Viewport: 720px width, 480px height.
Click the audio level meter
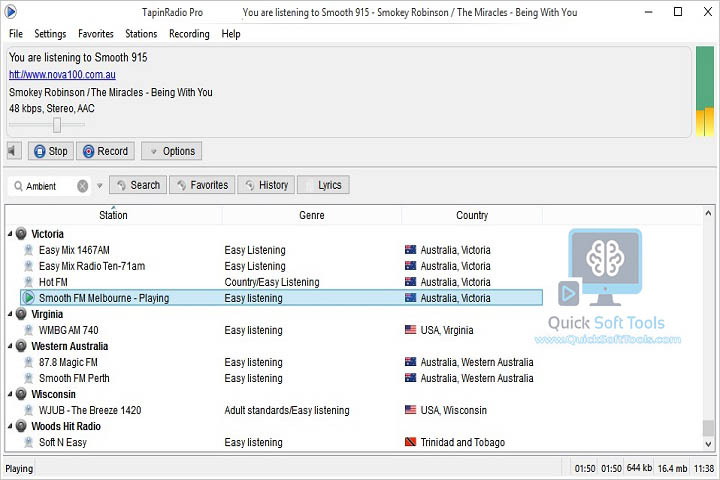click(705, 91)
